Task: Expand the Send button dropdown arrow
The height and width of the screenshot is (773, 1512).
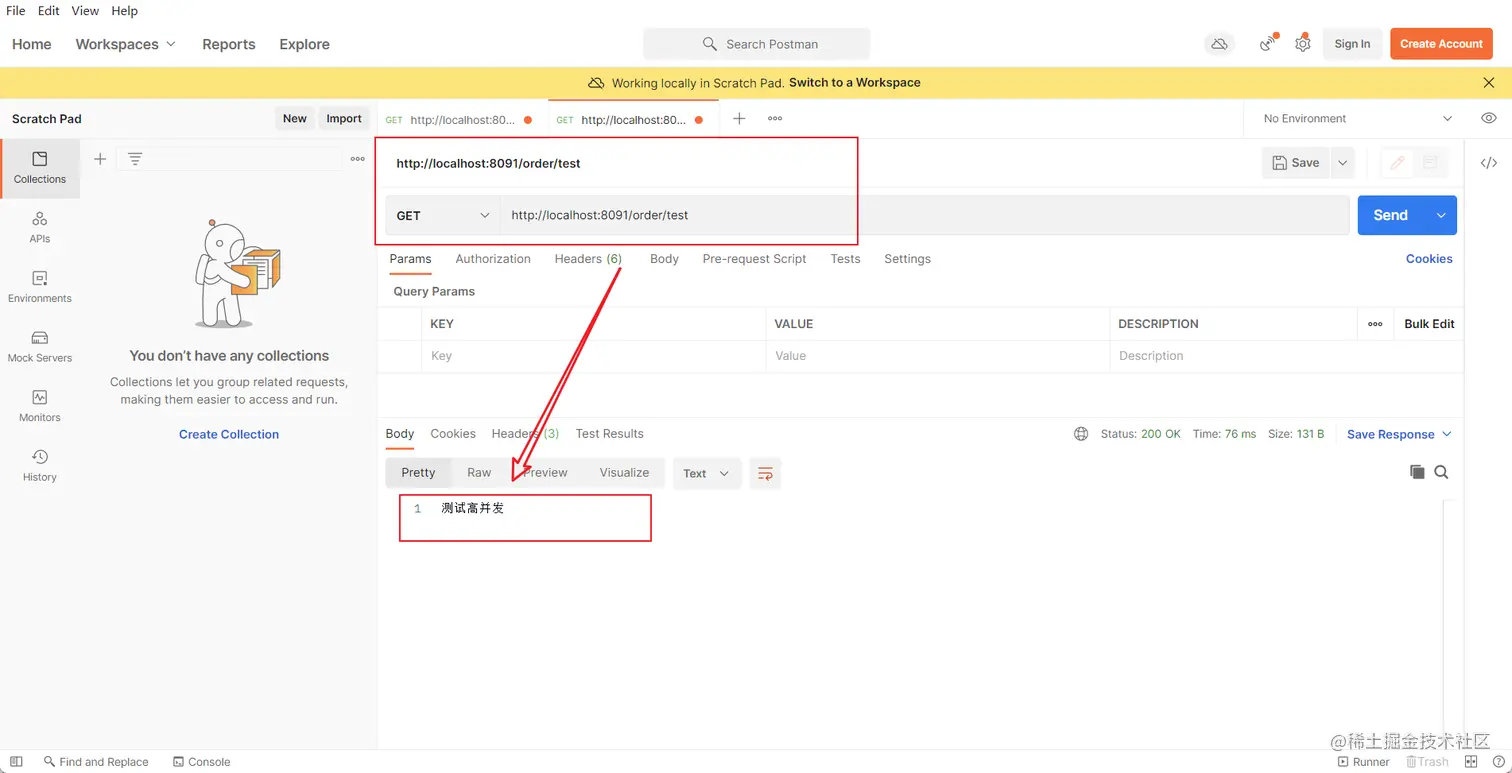Action: (x=1441, y=215)
